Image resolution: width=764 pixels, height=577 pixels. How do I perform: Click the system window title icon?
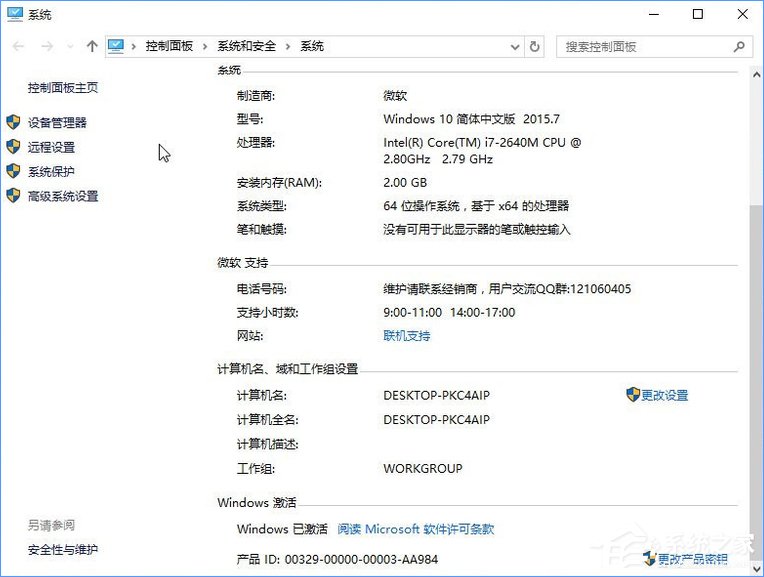[15, 14]
